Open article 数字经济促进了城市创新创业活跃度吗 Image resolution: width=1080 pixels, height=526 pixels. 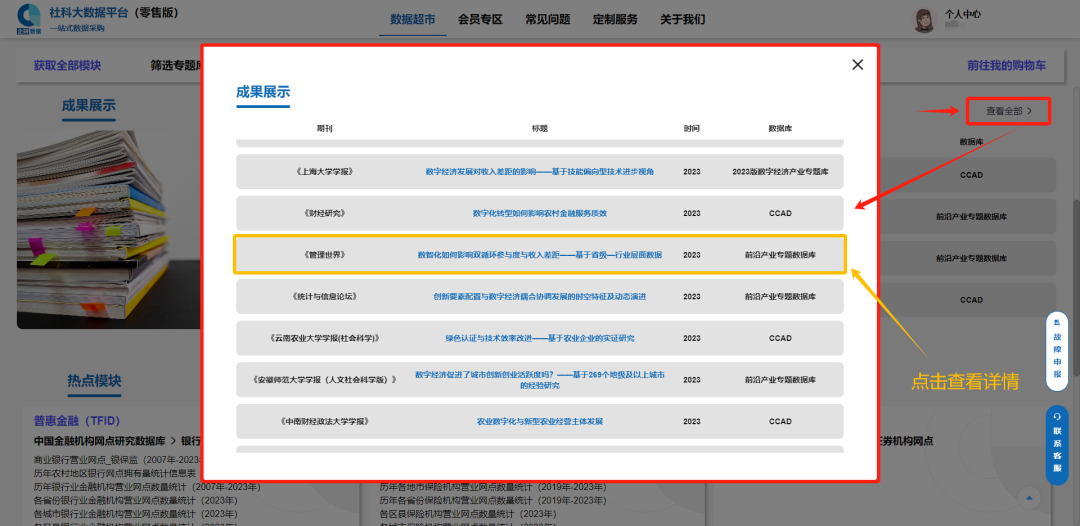[539, 380]
